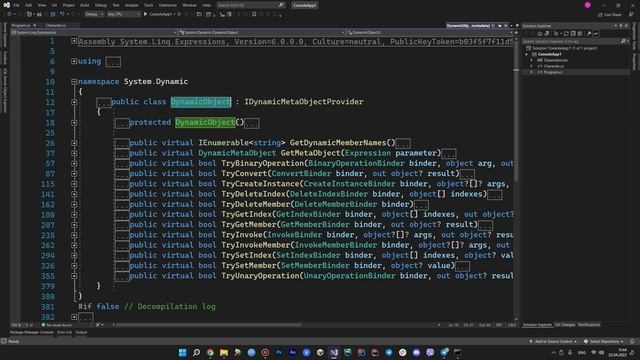This screenshot has height=360, width=640.
Task: Click the Search Solution Explorer input field
Action: [x=571, y=41]
